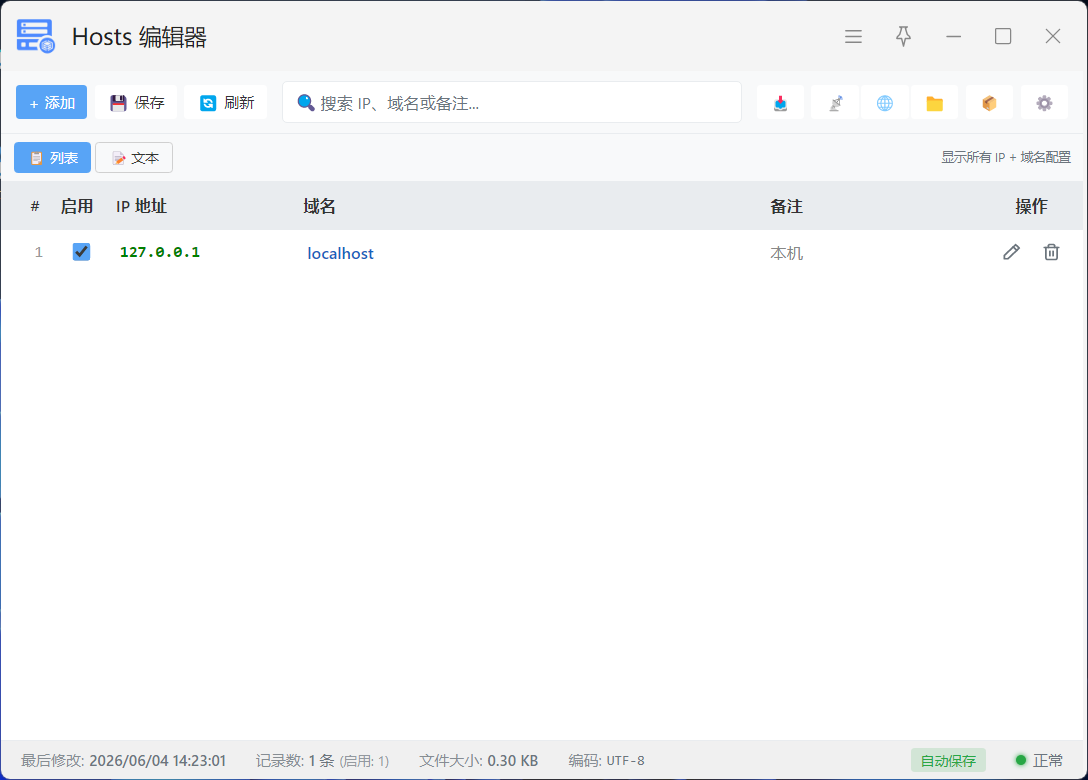Uncheck the enabled box for 127.0.0.1

(81, 252)
